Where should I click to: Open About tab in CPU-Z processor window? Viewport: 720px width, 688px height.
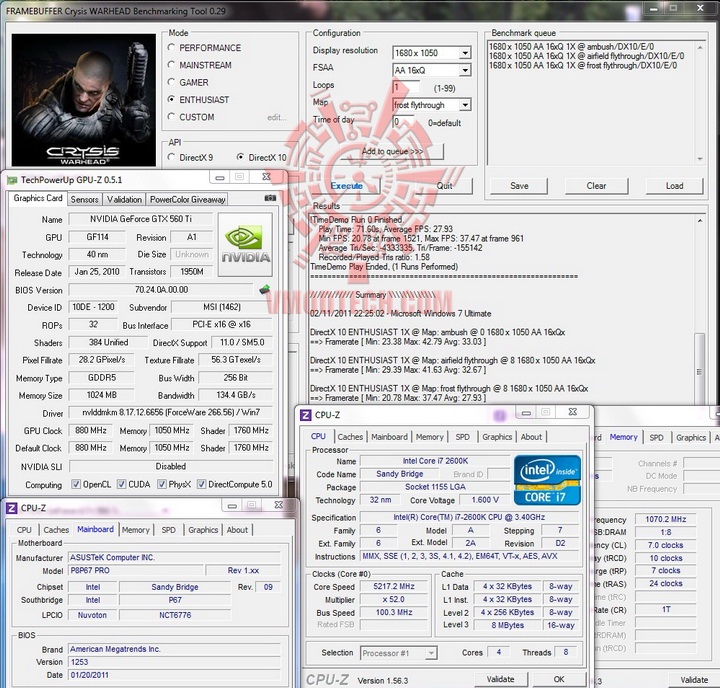tap(531, 437)
